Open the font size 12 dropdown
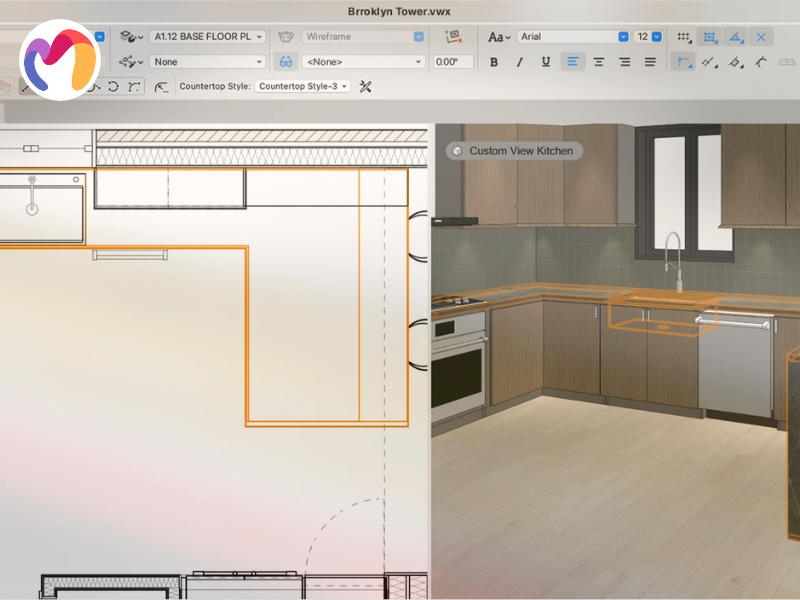The width and height of the screenshot is (800, 600). [x=649, y=37]
